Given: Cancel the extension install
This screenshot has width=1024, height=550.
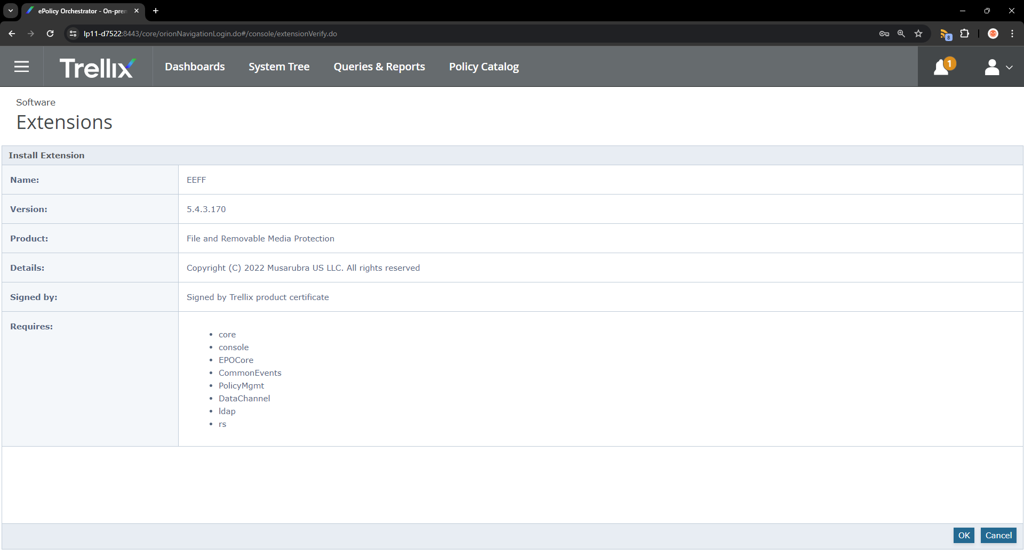Looking at the screenshot, I should click(x=998, y=535).
